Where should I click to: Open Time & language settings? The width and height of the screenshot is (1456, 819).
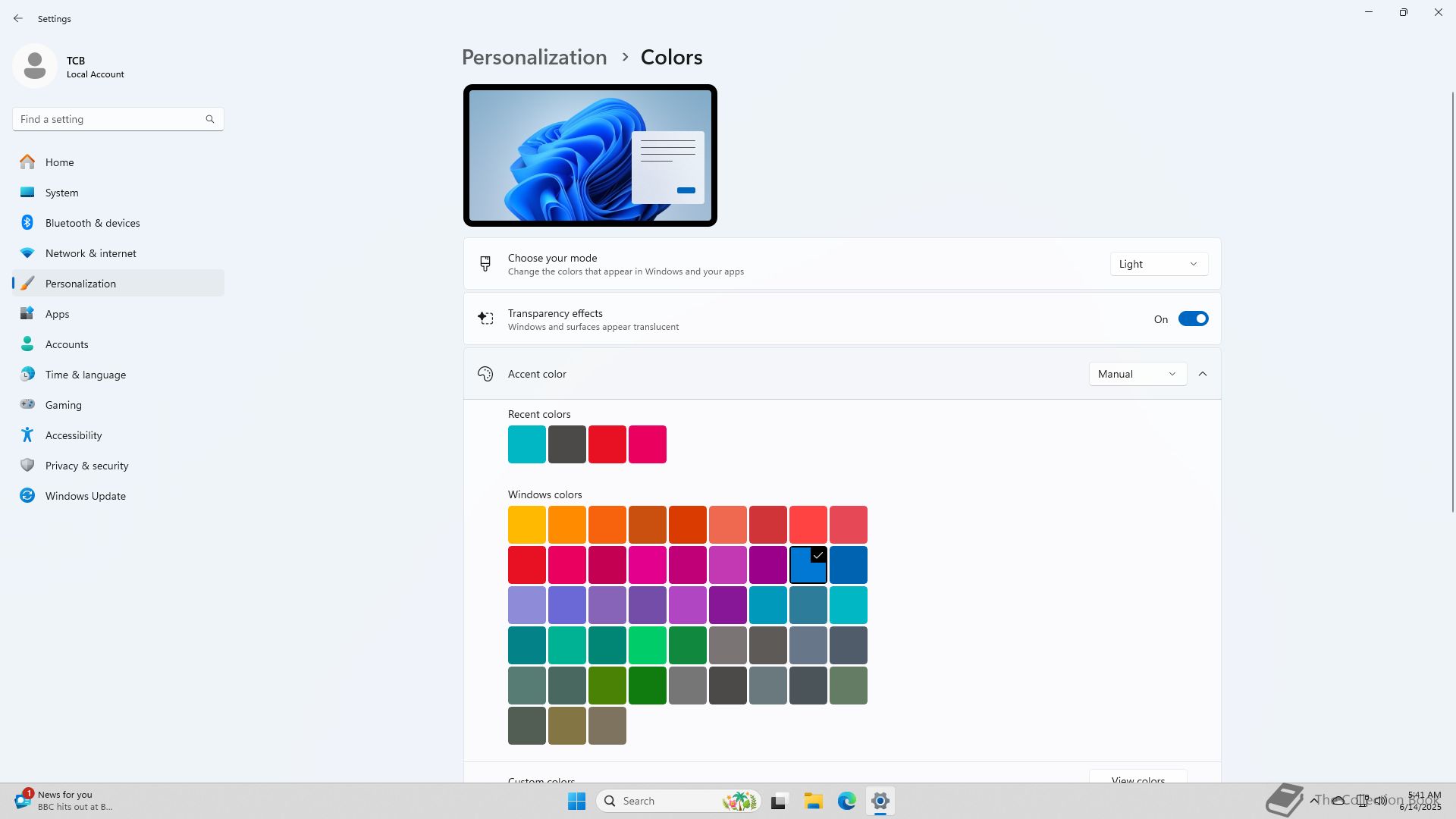click(86, 375)
